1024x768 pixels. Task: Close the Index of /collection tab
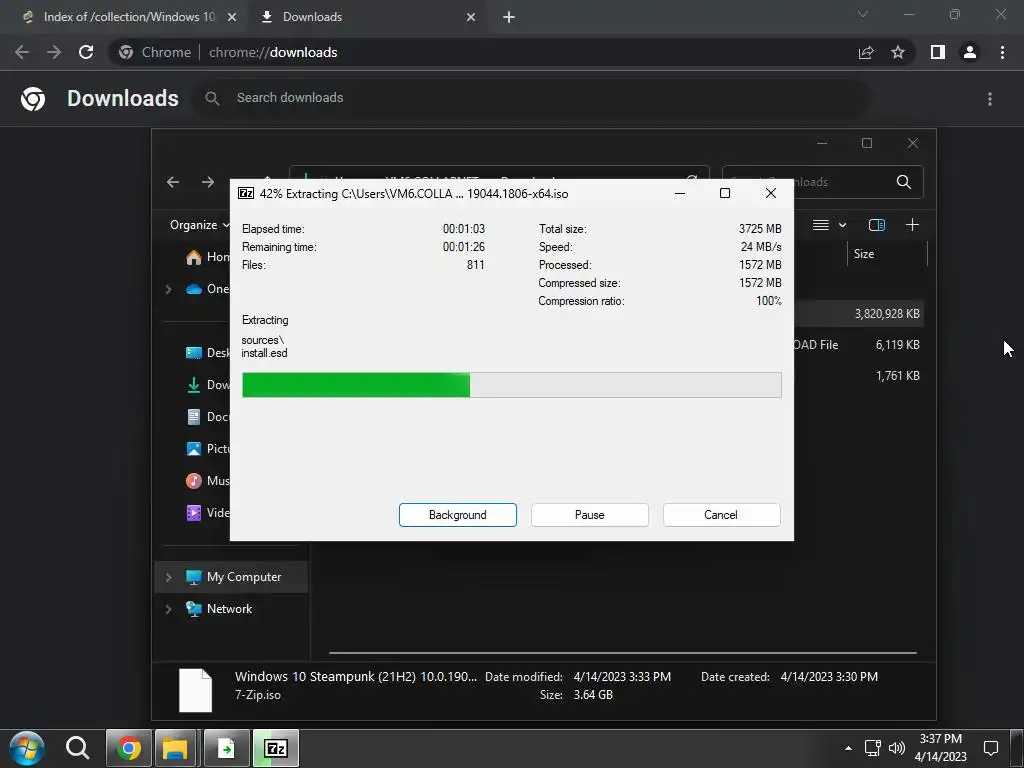pos(232,18)
